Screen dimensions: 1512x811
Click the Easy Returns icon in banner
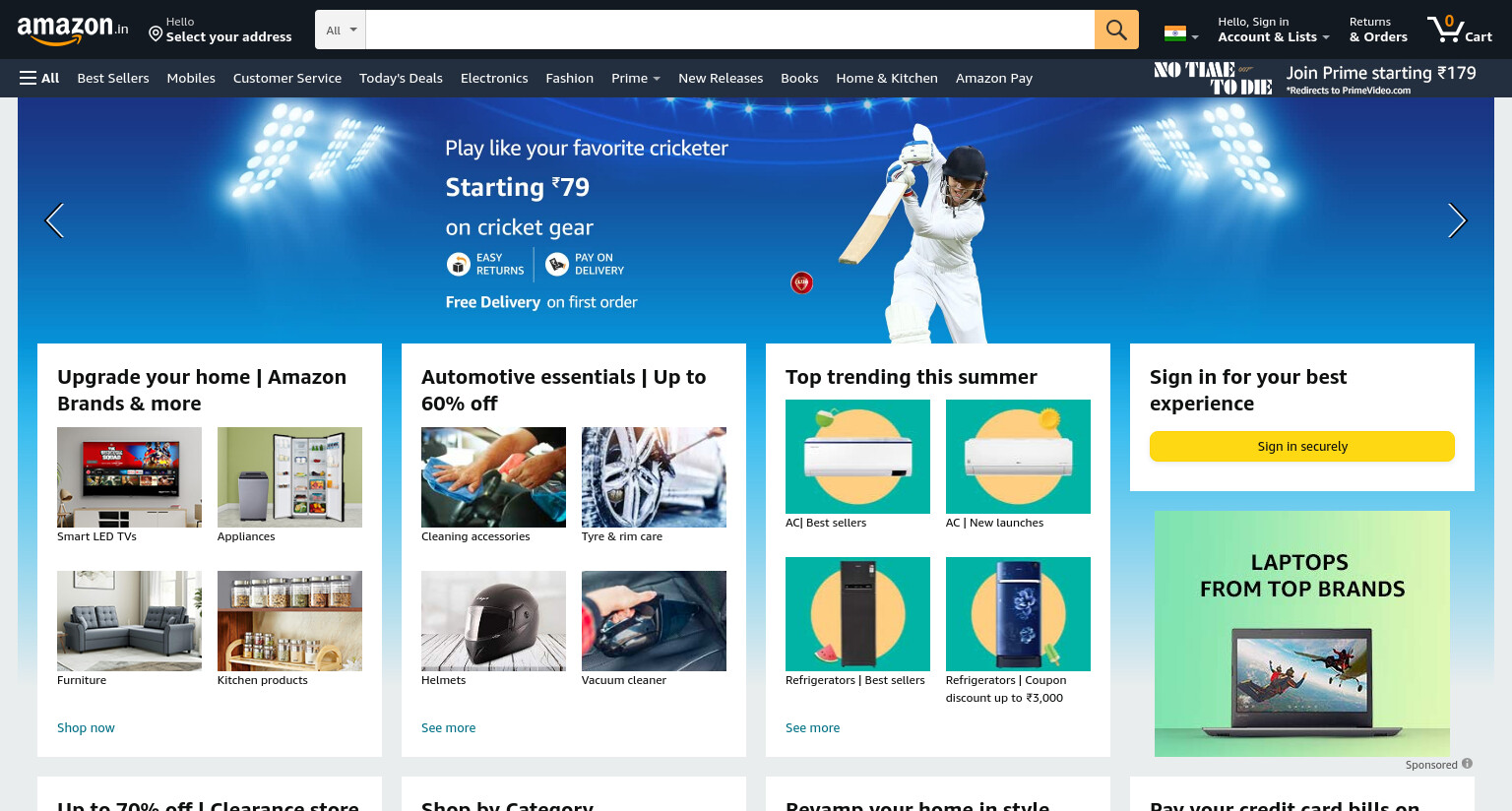click(458, 264)
